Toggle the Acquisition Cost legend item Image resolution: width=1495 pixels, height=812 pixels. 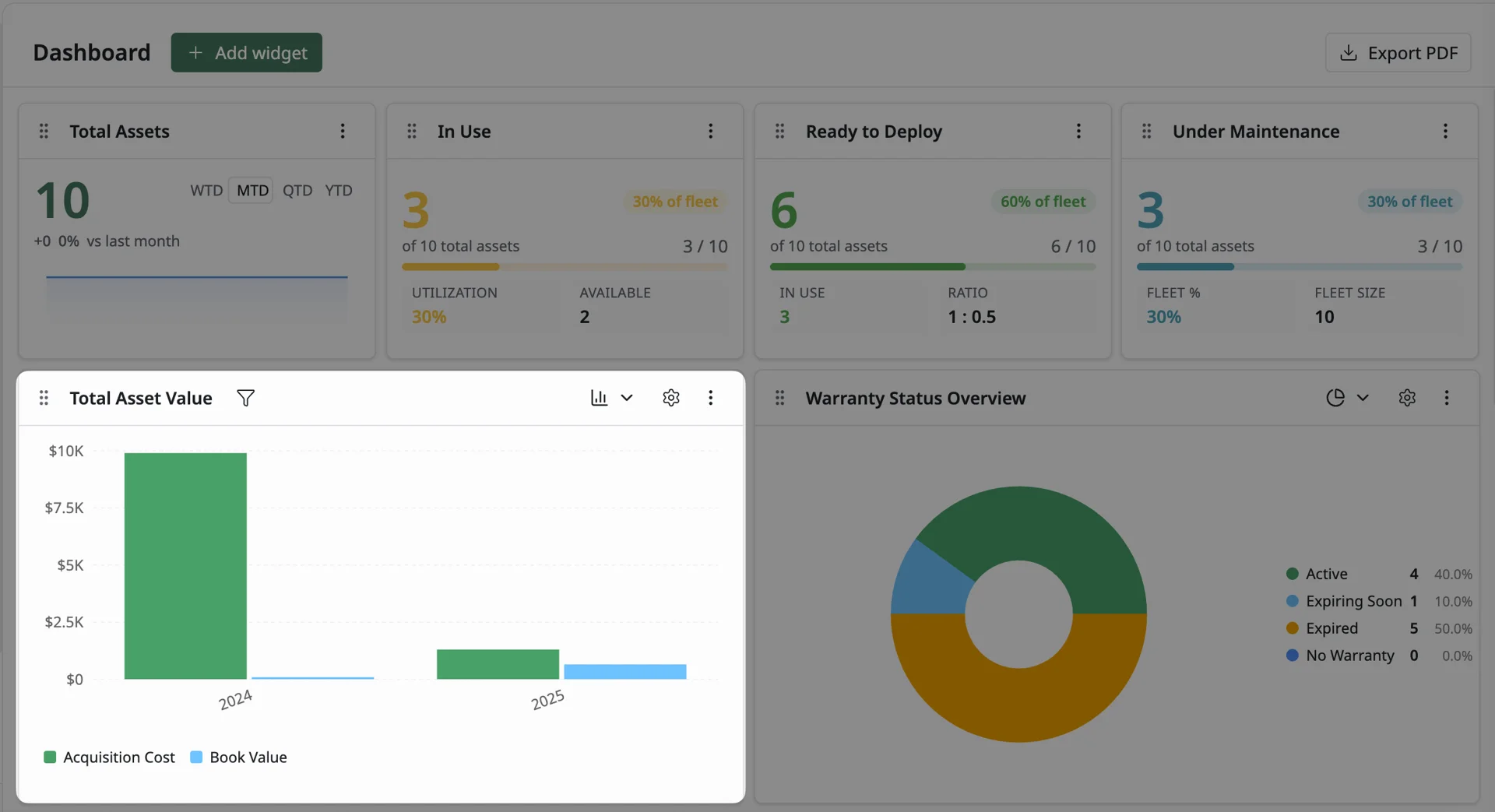coord(109,758)
